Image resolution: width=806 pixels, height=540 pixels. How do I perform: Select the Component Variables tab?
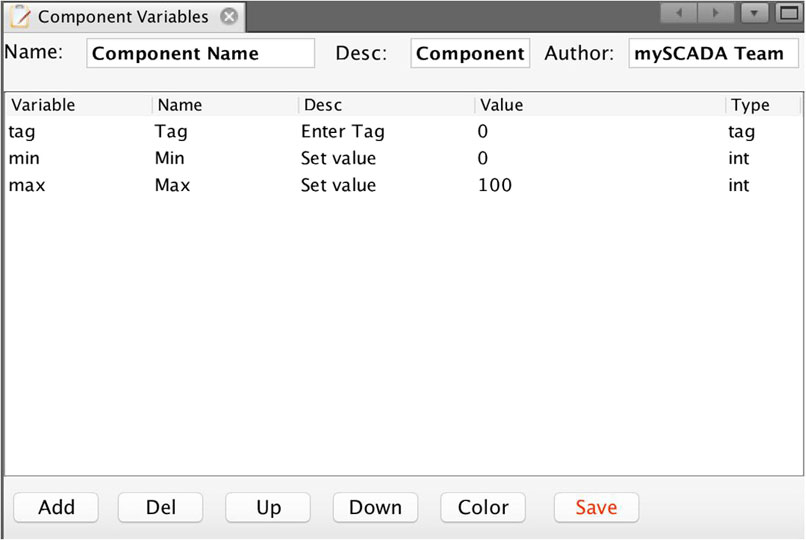(x=123, y=17)
